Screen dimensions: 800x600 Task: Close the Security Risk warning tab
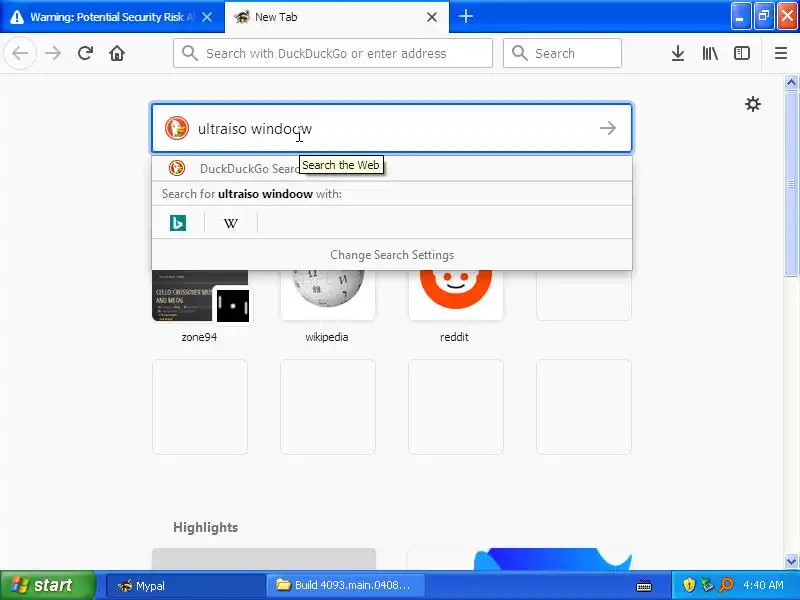coord(207,17)
